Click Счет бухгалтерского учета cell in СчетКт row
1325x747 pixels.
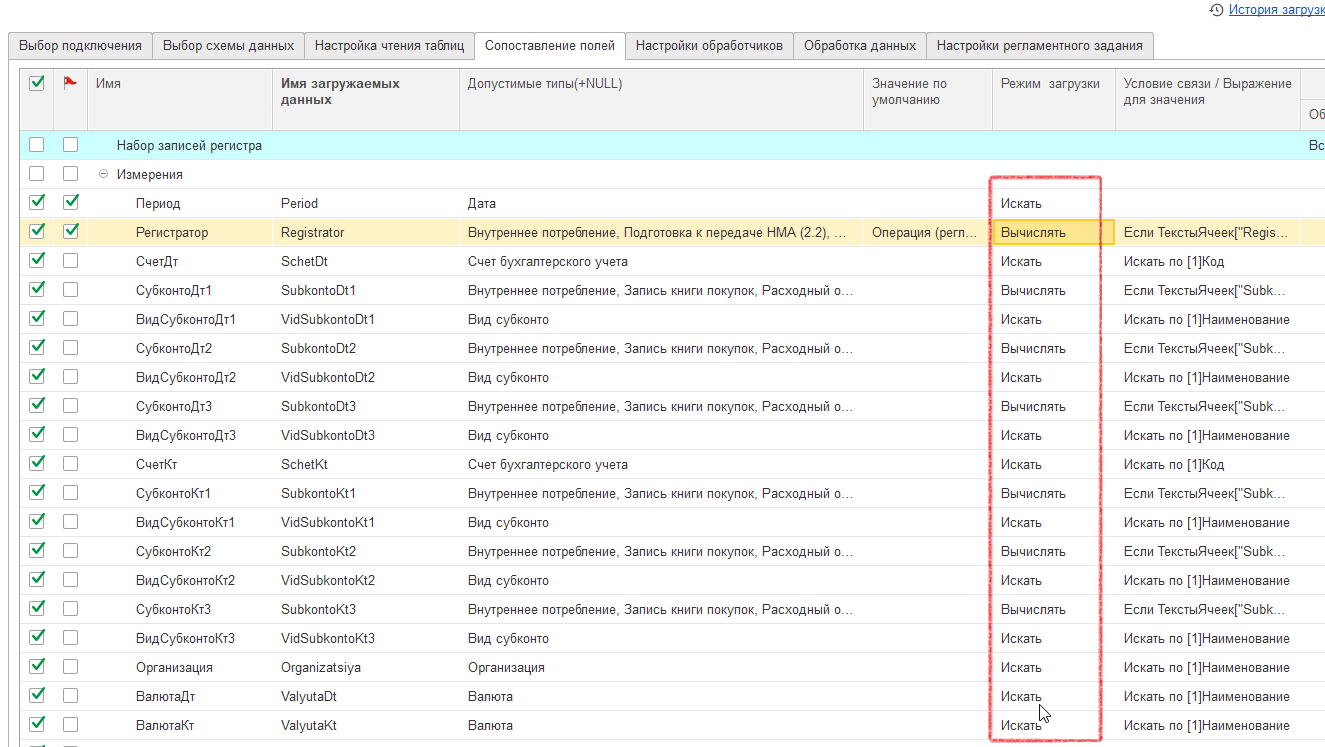(661, 464)
